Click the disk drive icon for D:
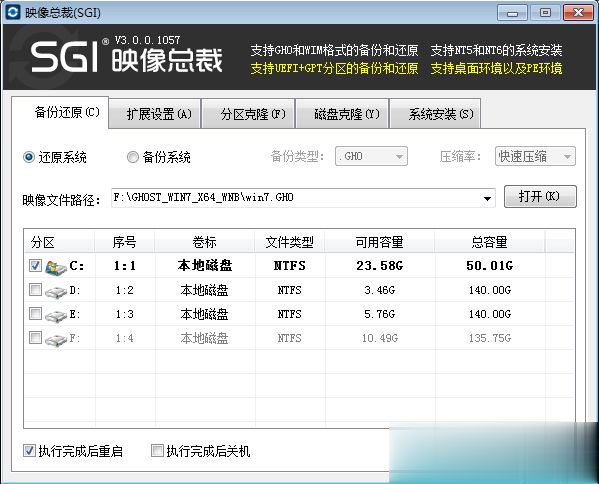Viewport: 599px width, 484px height. (56, 292)
